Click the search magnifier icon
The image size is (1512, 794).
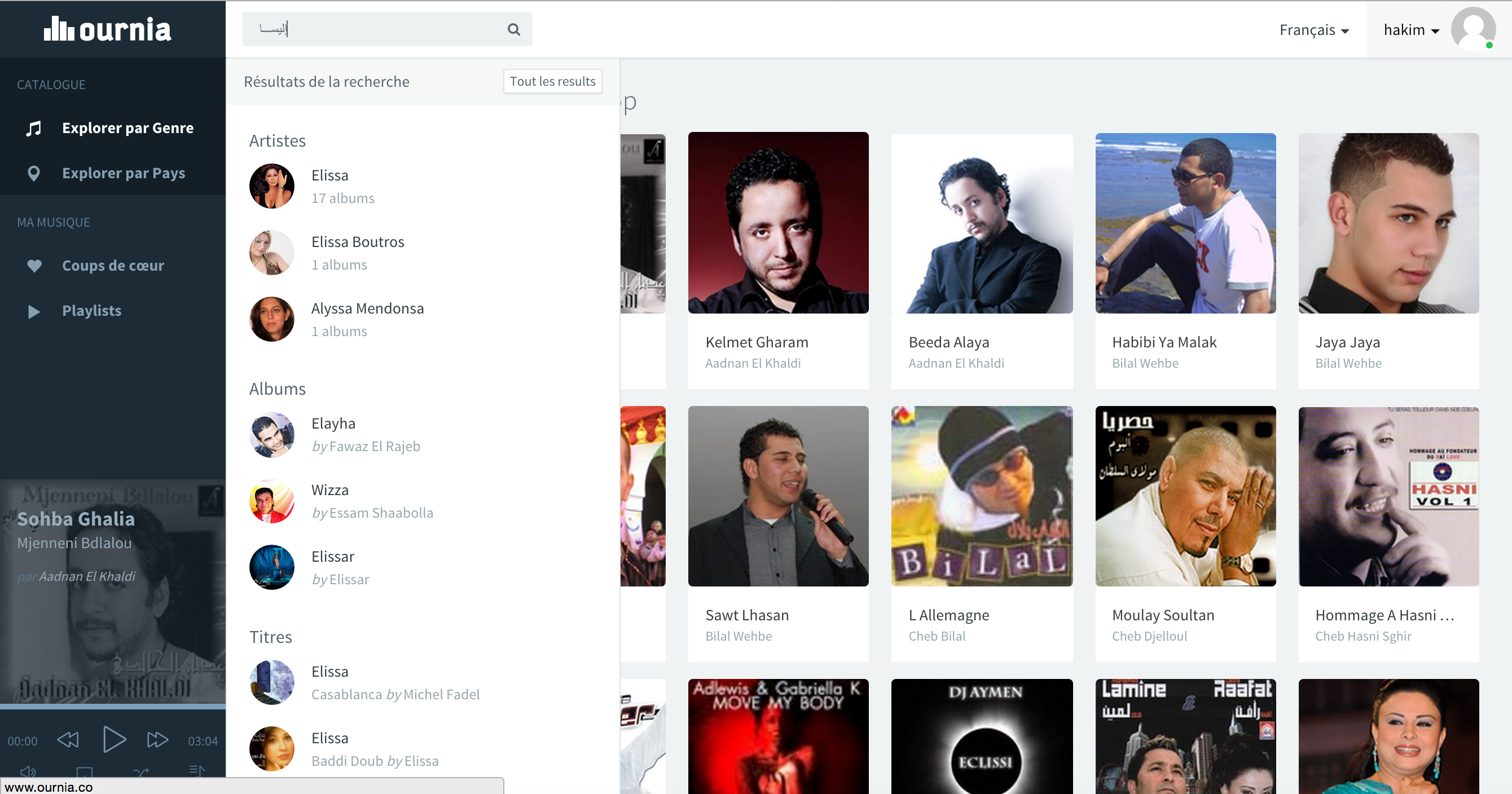(x=513, y=29)
